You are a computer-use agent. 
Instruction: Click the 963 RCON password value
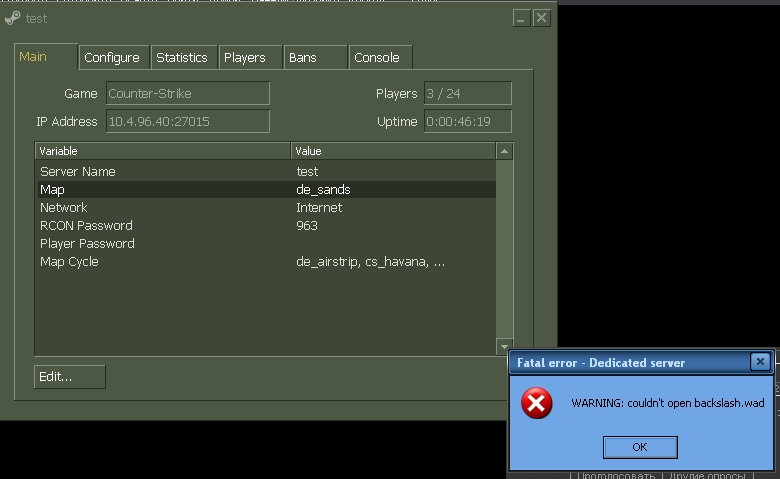(306, 225)
